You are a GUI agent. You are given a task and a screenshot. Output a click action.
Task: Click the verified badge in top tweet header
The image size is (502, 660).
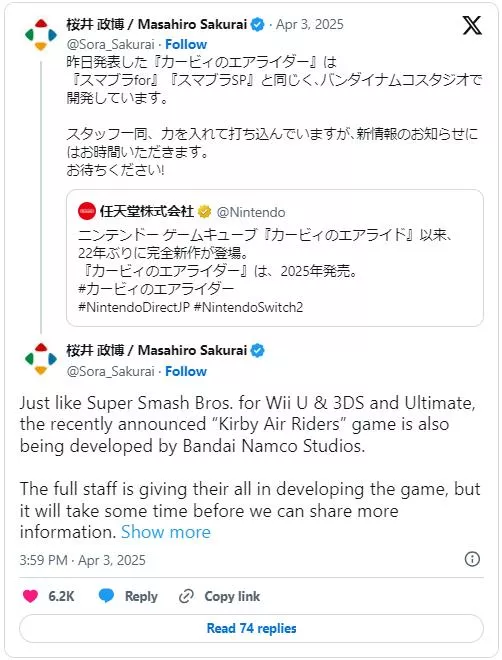(258, 24)
